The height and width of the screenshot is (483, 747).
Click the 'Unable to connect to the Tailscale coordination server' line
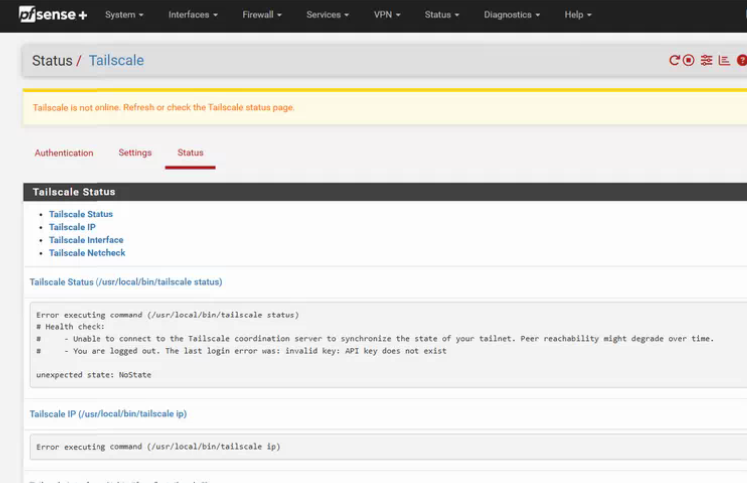point(375,339)
